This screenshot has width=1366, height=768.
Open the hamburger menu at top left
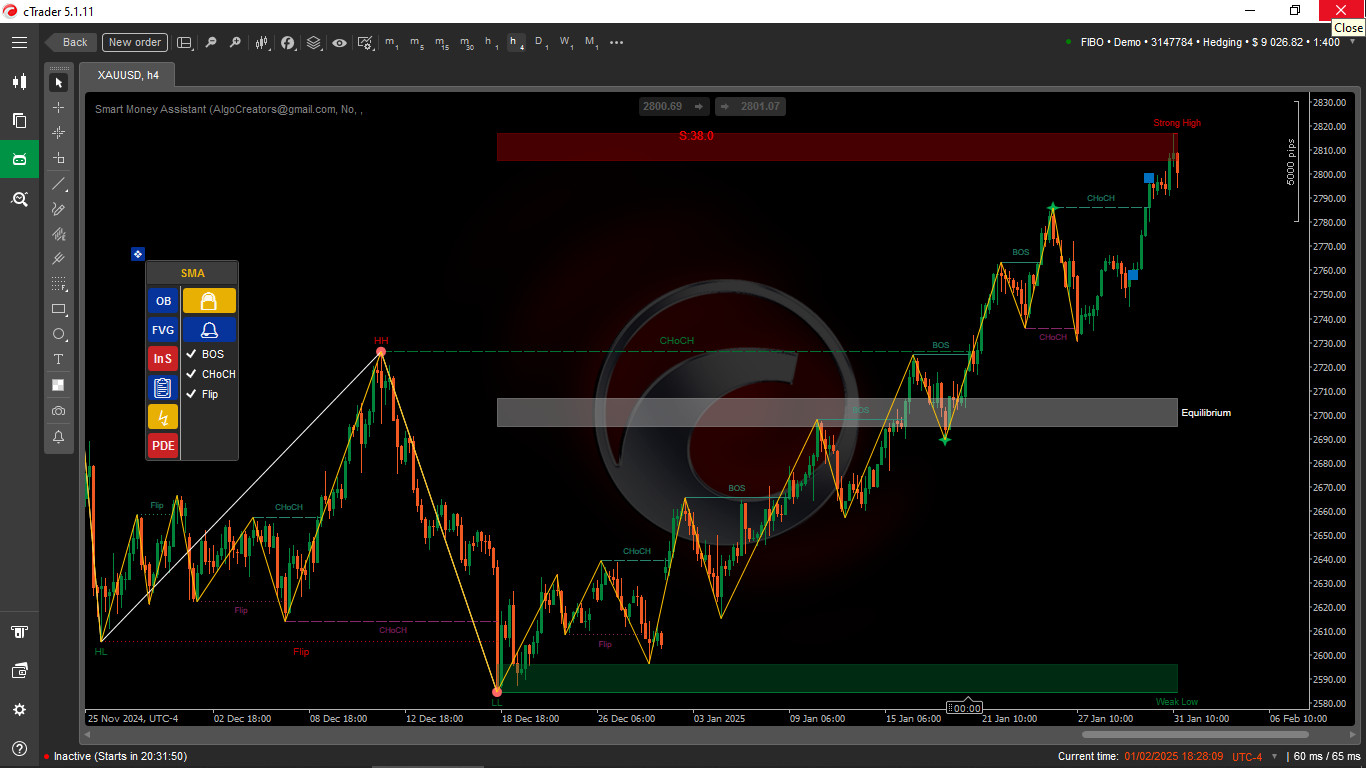point(18,42)
